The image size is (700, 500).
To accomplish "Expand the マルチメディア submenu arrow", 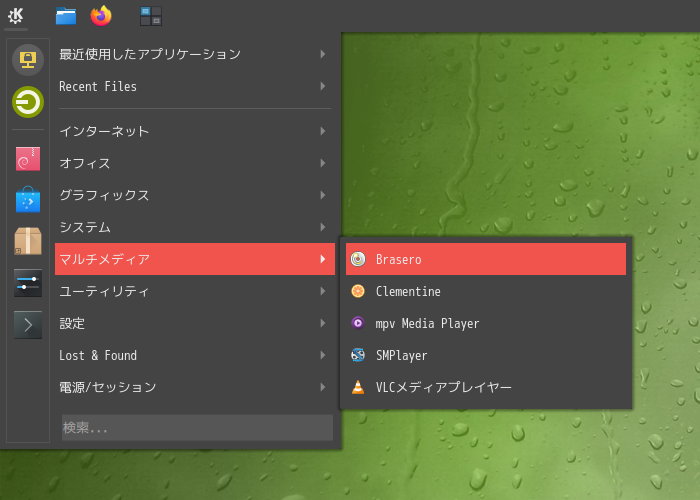I will 323,259.
